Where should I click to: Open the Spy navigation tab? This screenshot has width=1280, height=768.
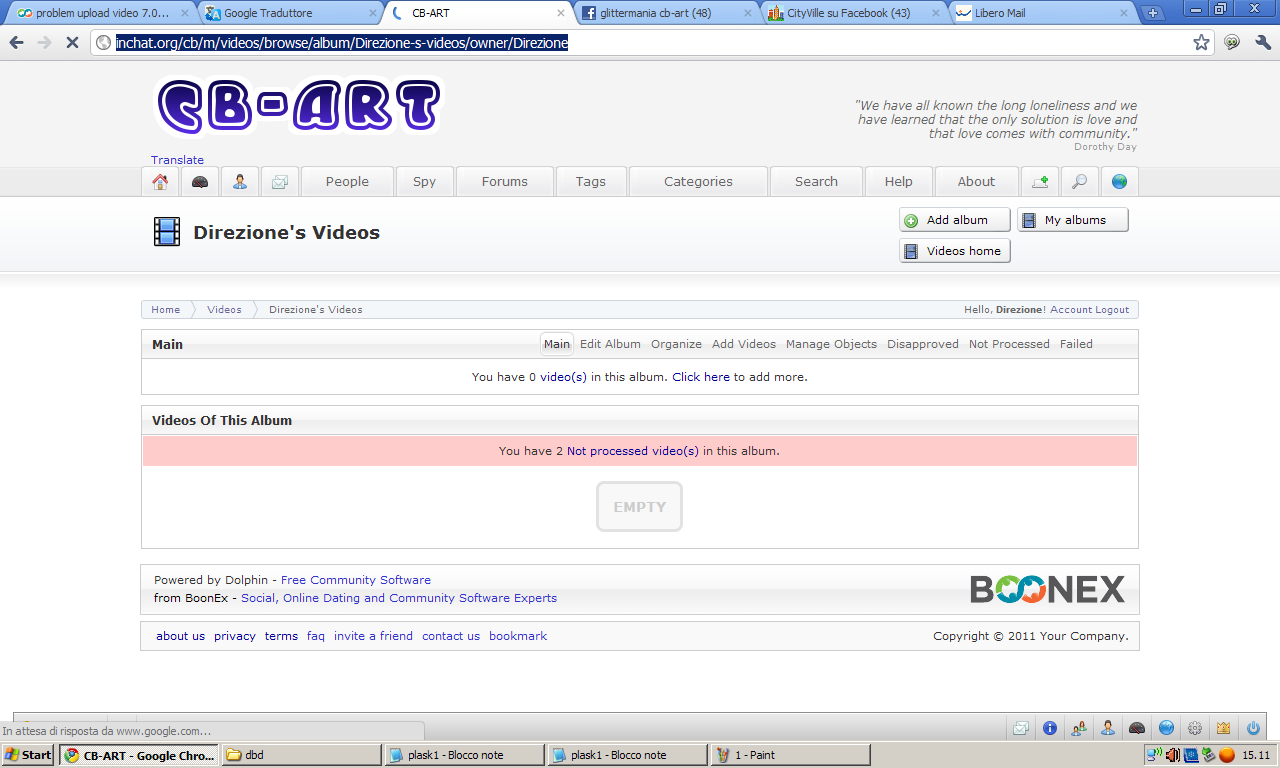(x=425, y=182)
